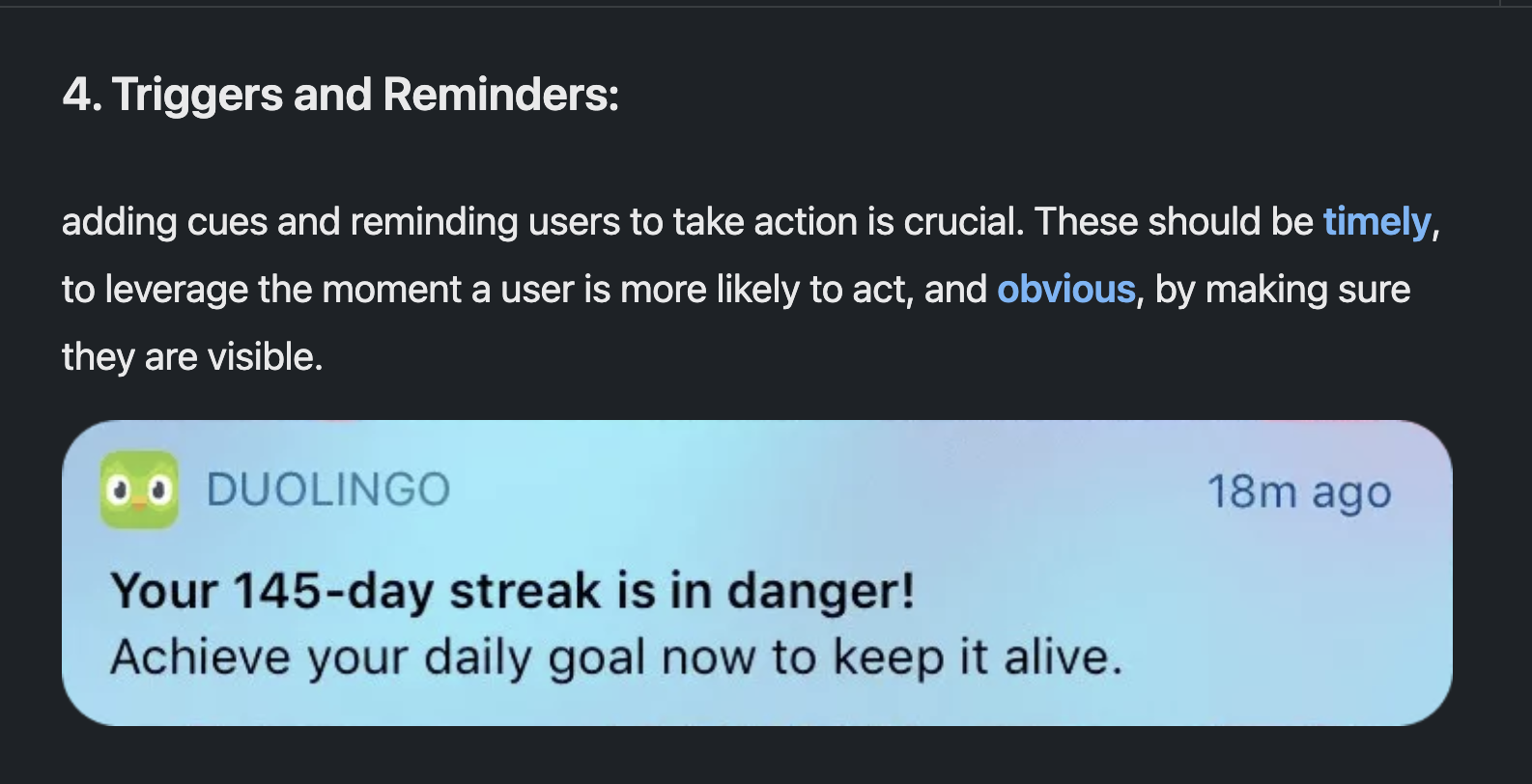The image size is (1532, 784).
Task: Click the "18m ago" notification timestamp
Action: (1298, 491)
